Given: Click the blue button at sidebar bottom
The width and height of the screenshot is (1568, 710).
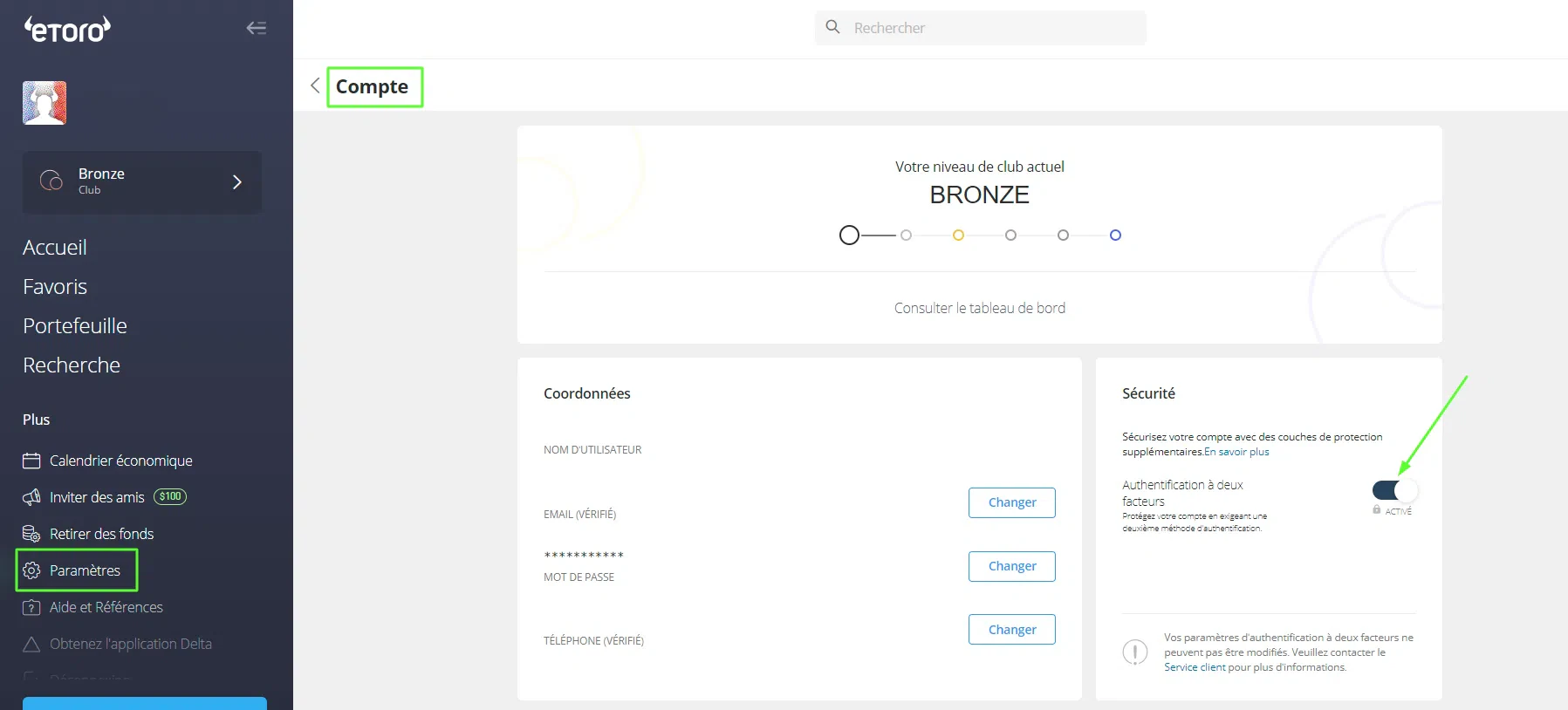Looking at the screenshot, I should coord(145,703).
